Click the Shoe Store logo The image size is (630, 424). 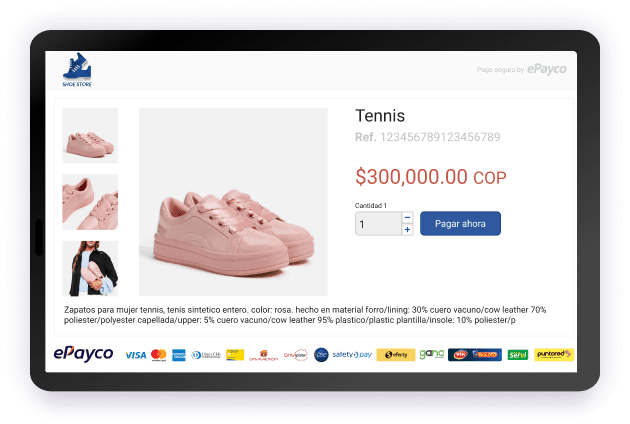click(x=77, y=70)
